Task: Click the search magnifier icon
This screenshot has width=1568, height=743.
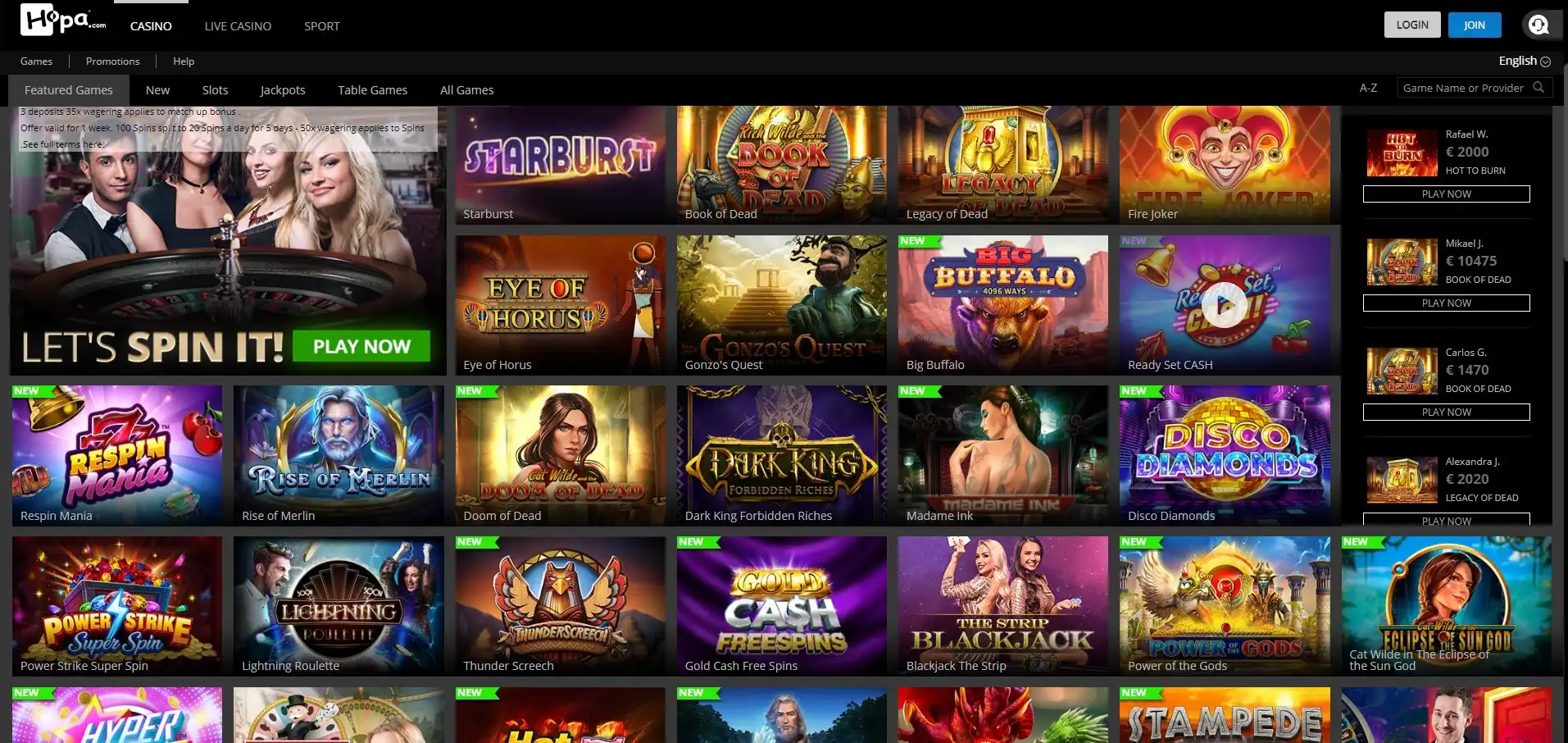Action: click(x=1538, y=88)
